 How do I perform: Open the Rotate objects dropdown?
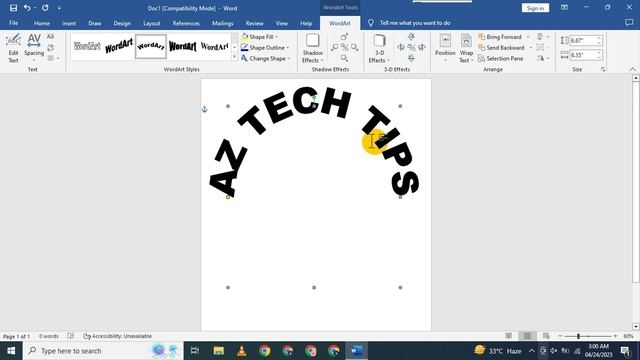[x=543, y=58]
